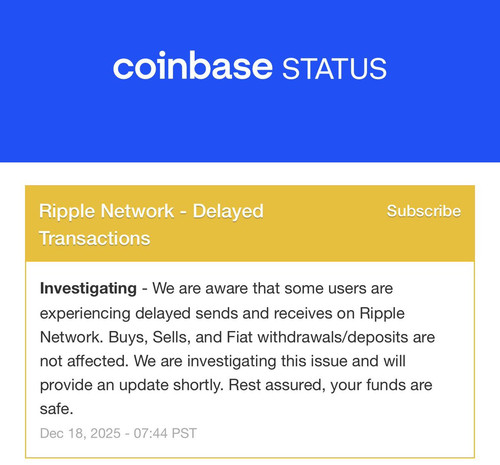Open the 'Ripple Network - Delayed' incident title
The image size is (500, 465).
point(151,211)
